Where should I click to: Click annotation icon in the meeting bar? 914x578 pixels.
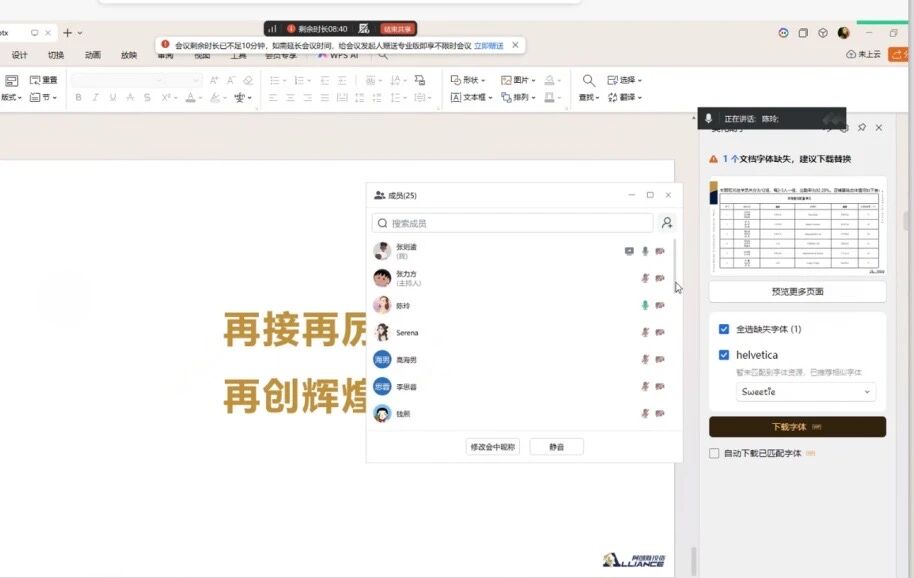[364, 29]
